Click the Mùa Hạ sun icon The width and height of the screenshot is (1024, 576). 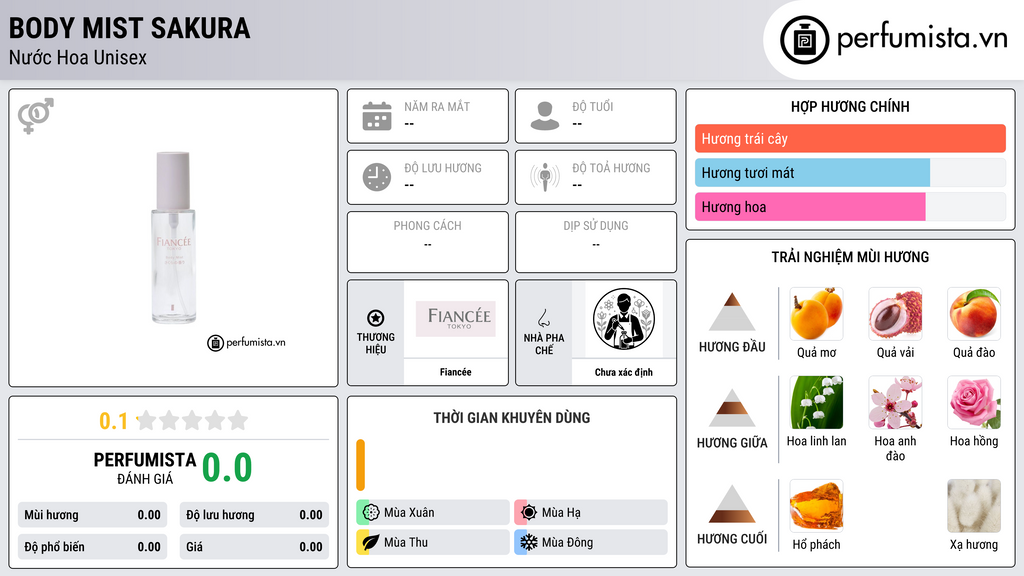coord(529,512)
